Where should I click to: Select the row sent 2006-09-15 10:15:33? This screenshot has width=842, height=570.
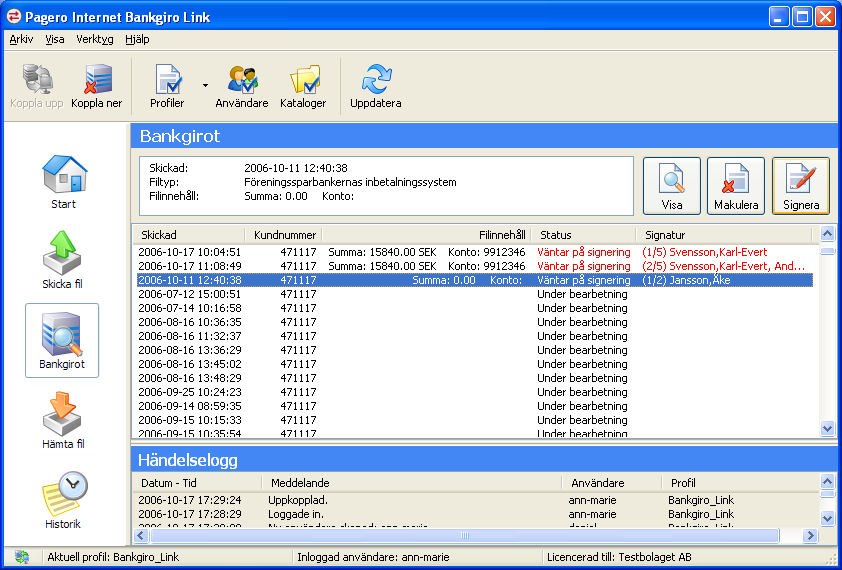(473, 420)
